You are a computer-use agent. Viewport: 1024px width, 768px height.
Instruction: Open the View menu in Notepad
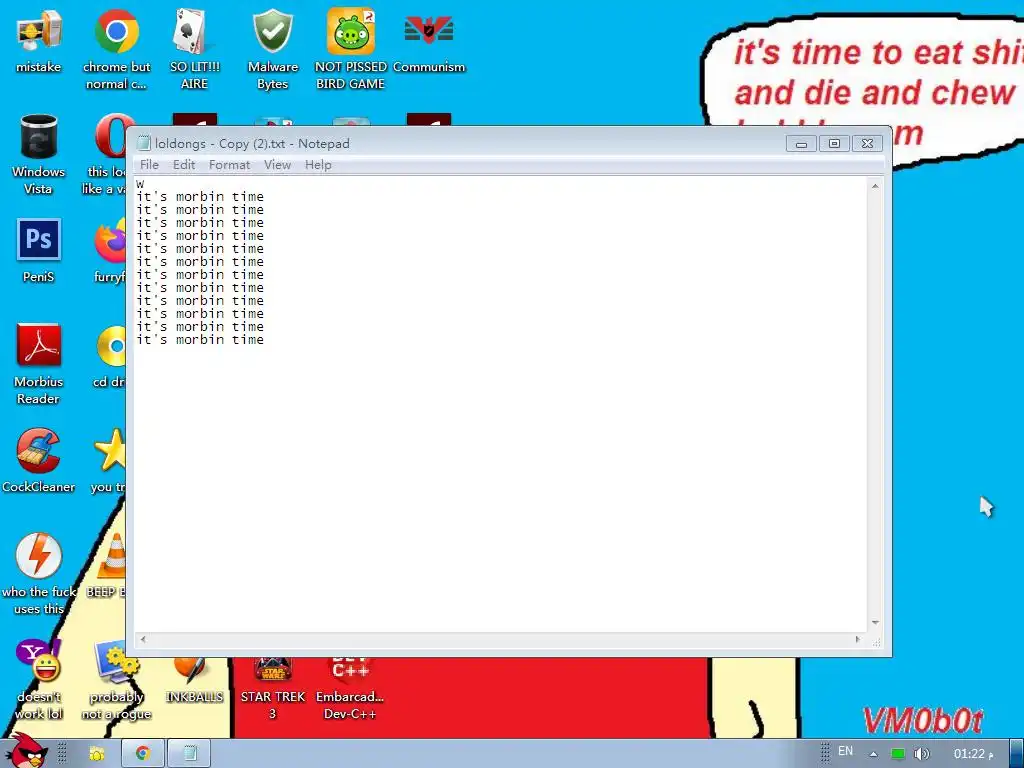[278, 165]
